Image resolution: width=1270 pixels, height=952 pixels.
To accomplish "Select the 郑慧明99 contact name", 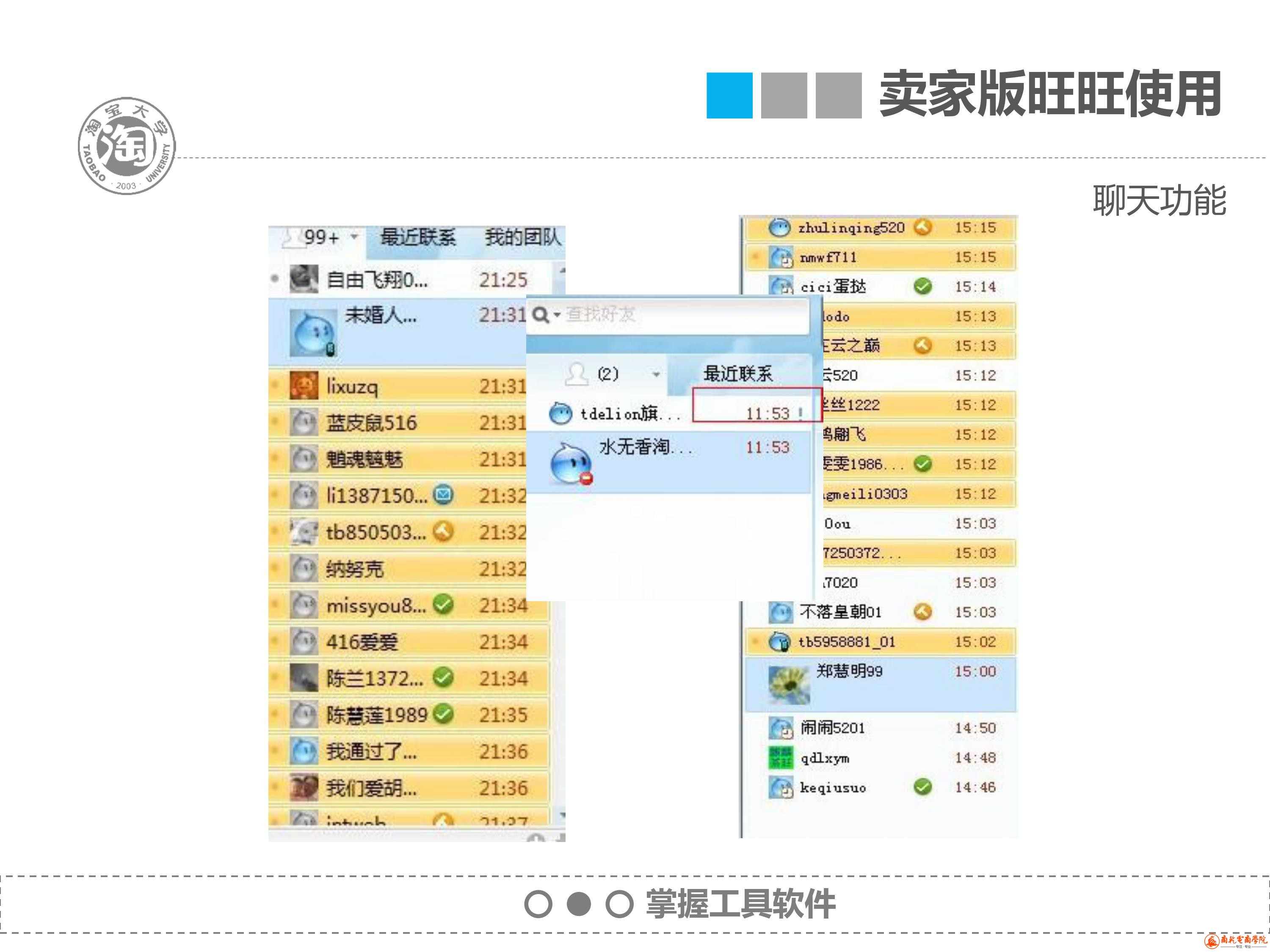I will [850, 671].
